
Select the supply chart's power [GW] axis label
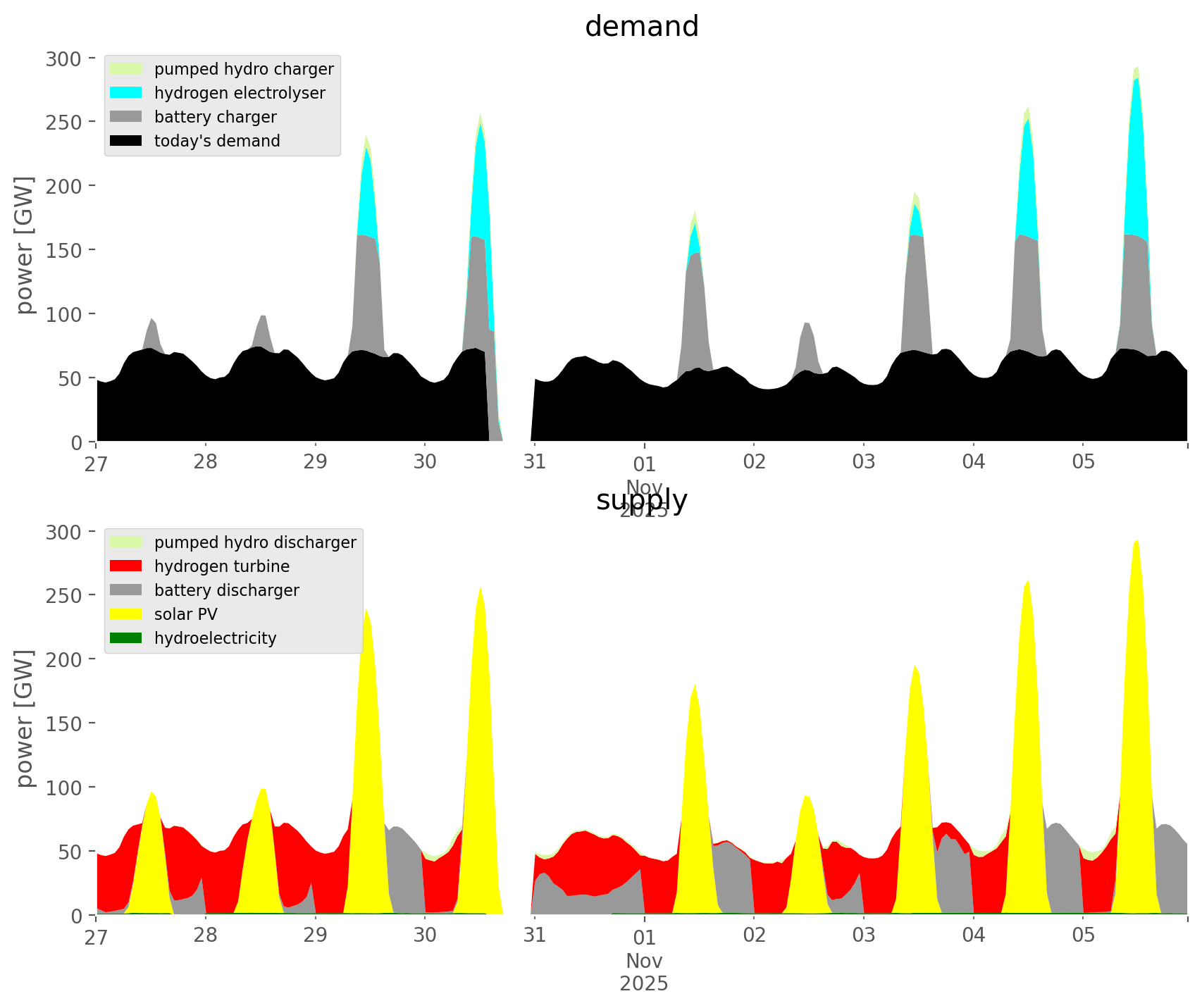coord(25,718)
